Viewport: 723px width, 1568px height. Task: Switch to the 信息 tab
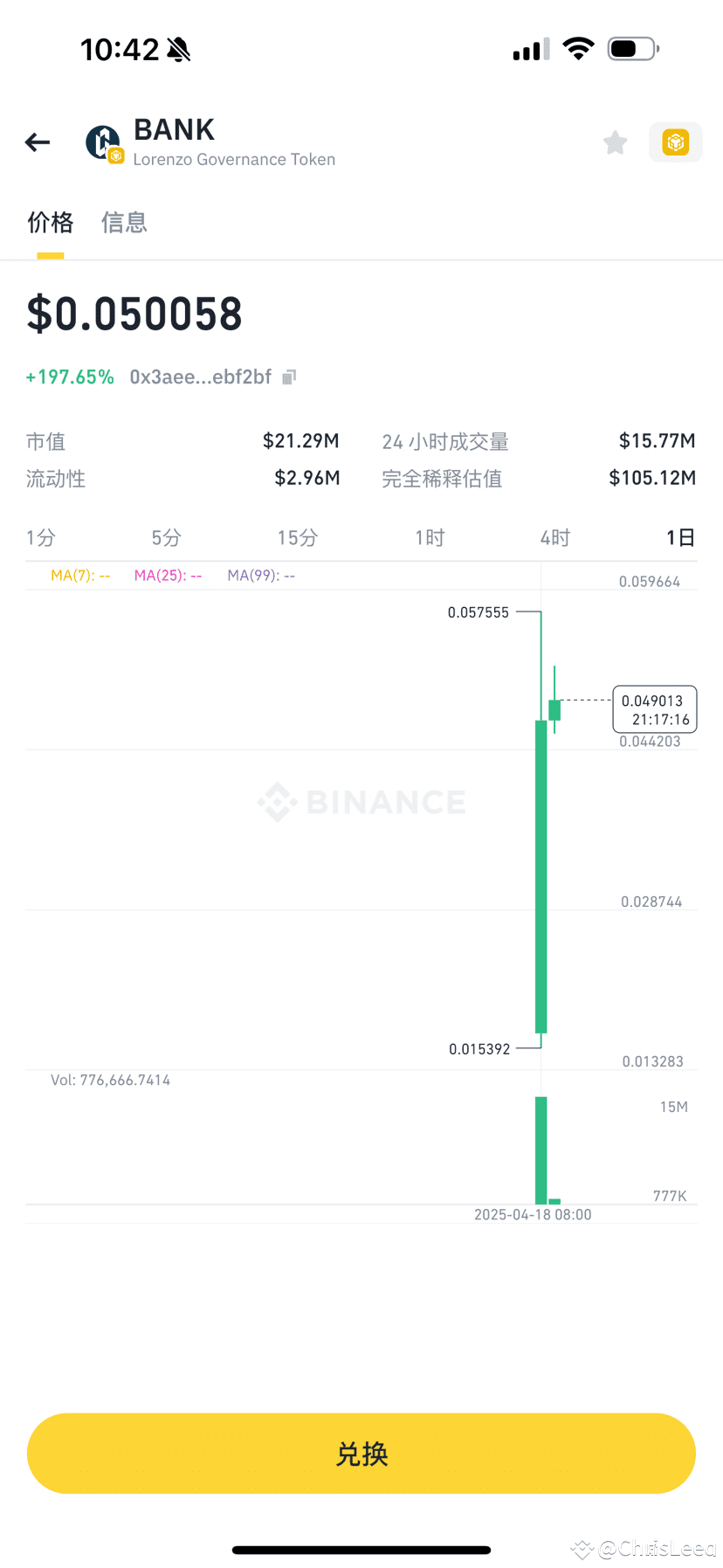click(124, 223)
